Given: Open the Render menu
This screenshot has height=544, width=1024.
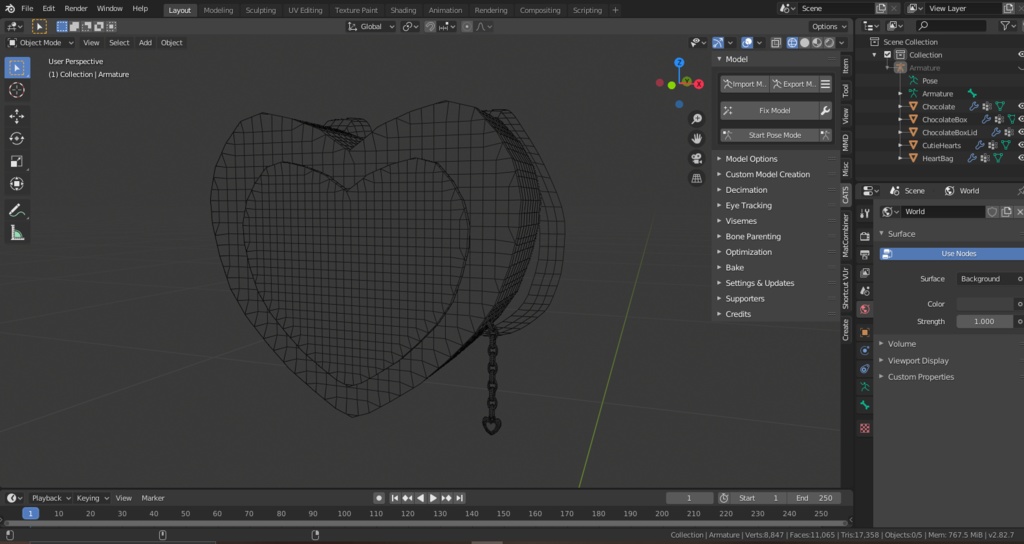Looking at the screenshot, I should tap(76, 9).
